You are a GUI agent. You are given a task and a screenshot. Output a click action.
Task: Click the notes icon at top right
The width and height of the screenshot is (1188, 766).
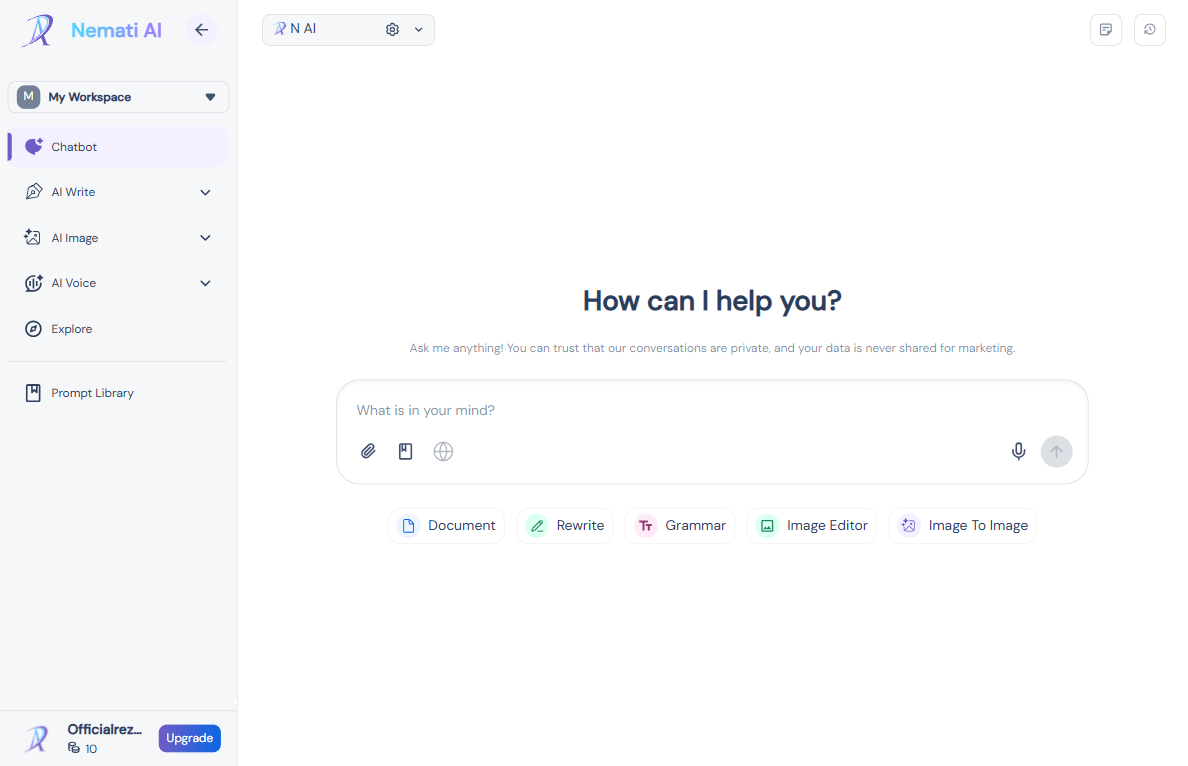pyautogui.click(x=1105, y=30)
